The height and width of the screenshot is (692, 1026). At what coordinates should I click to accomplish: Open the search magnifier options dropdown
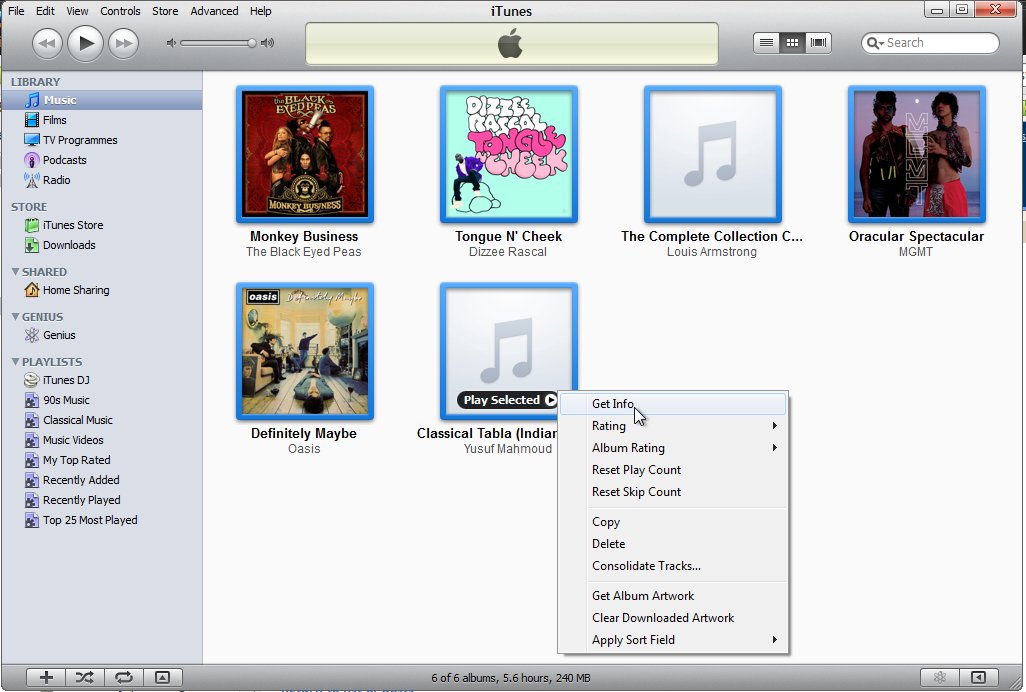pyautogui.click(x=874, y=43)
